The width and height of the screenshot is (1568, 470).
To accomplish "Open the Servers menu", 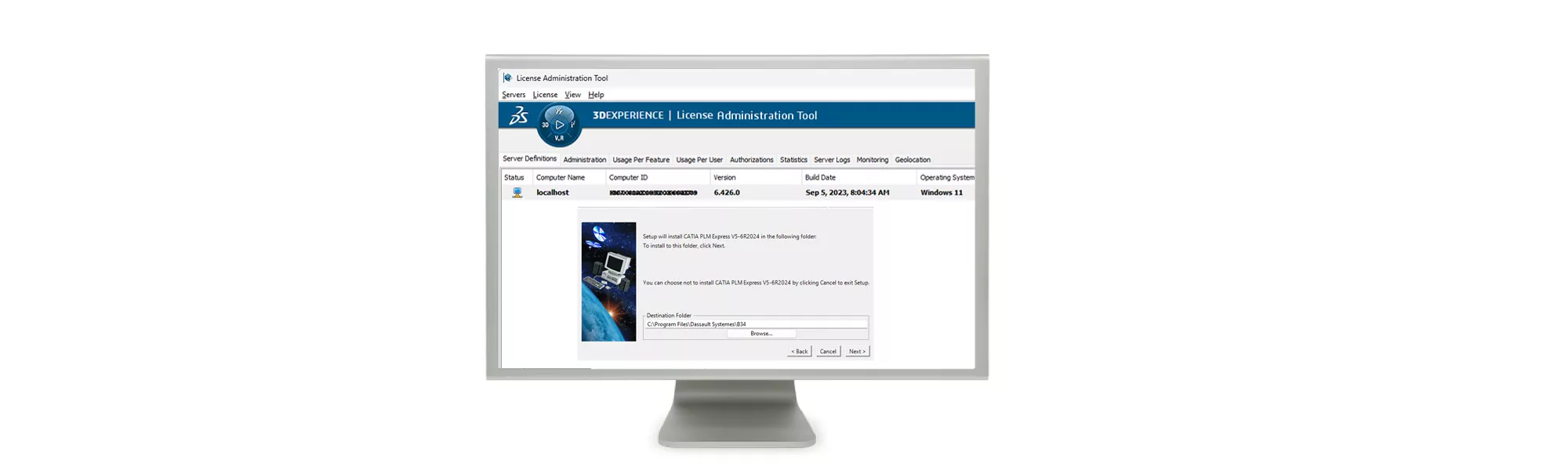I will tap(514, 95).
